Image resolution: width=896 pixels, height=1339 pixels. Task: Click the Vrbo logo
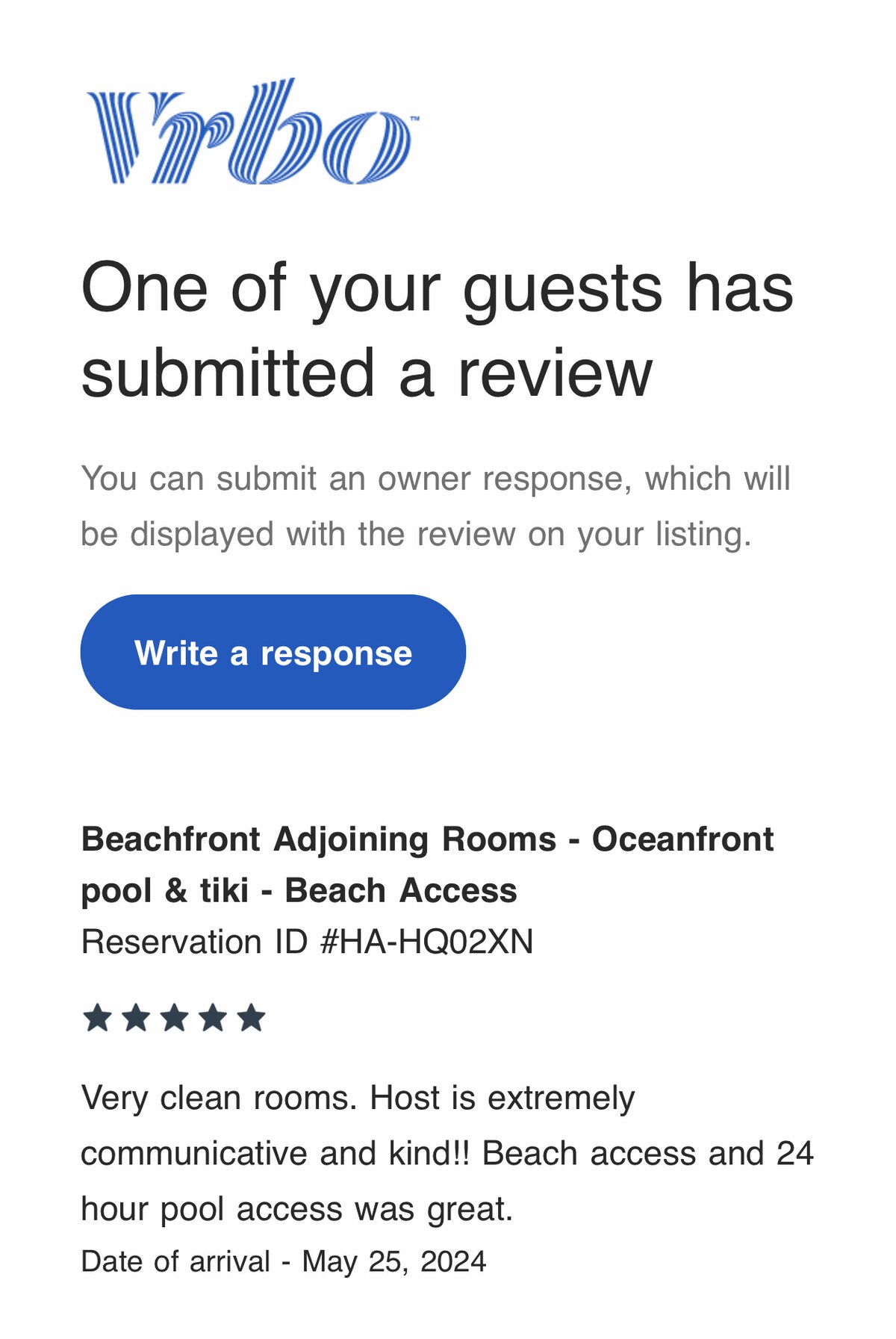coord(252,131)
